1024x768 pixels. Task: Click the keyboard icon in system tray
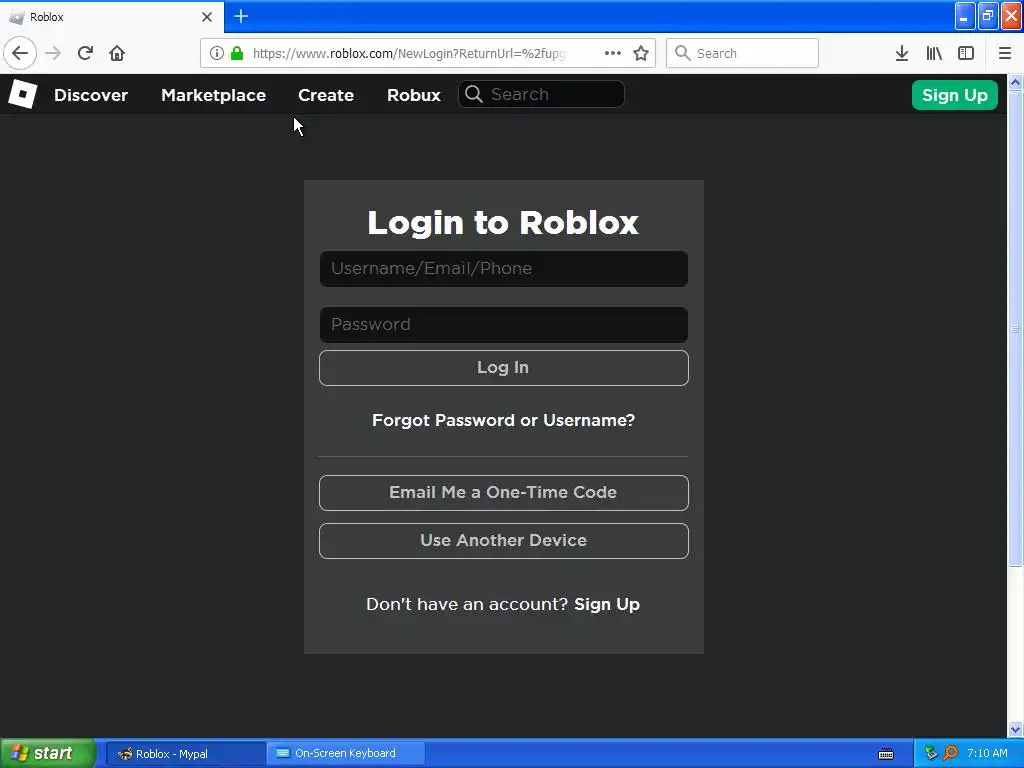[x=886, y=754]
